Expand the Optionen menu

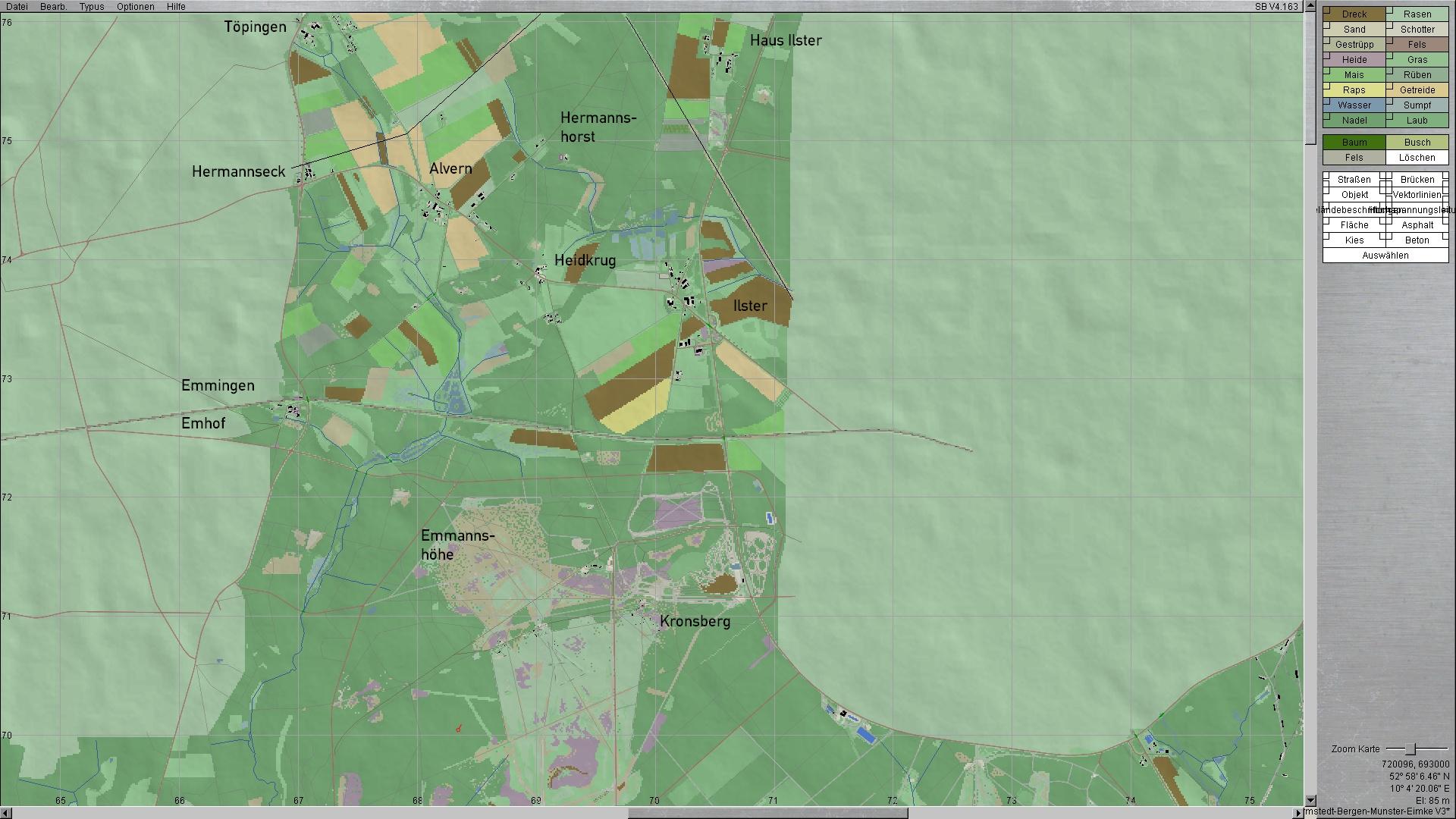point(135,6)
